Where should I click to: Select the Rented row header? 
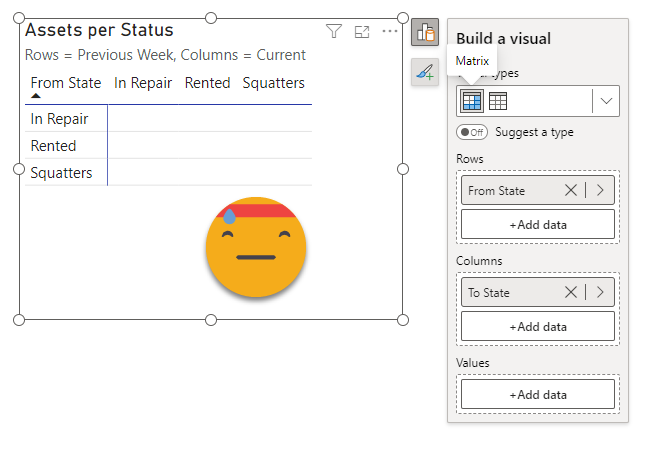53,146
